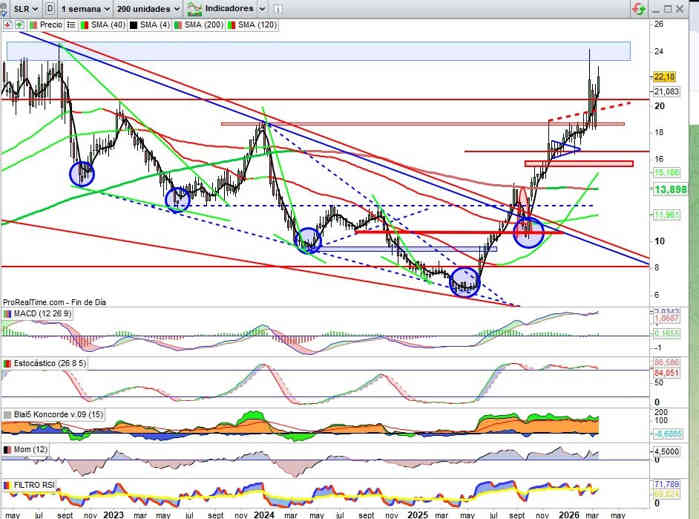Click the MACD (12 26 9) panel label
The width and height of the screenshot is (699, 519).
40,314
